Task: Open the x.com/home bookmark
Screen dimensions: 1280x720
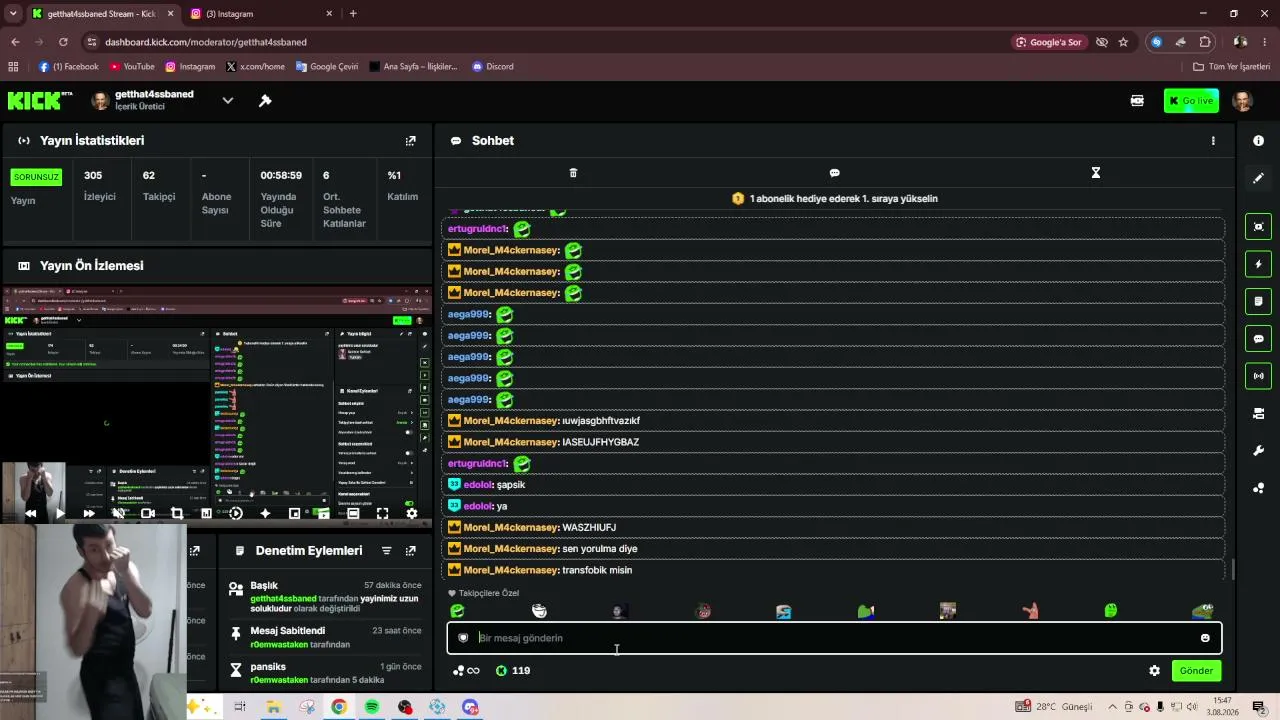Action: (x=256, y=67)
